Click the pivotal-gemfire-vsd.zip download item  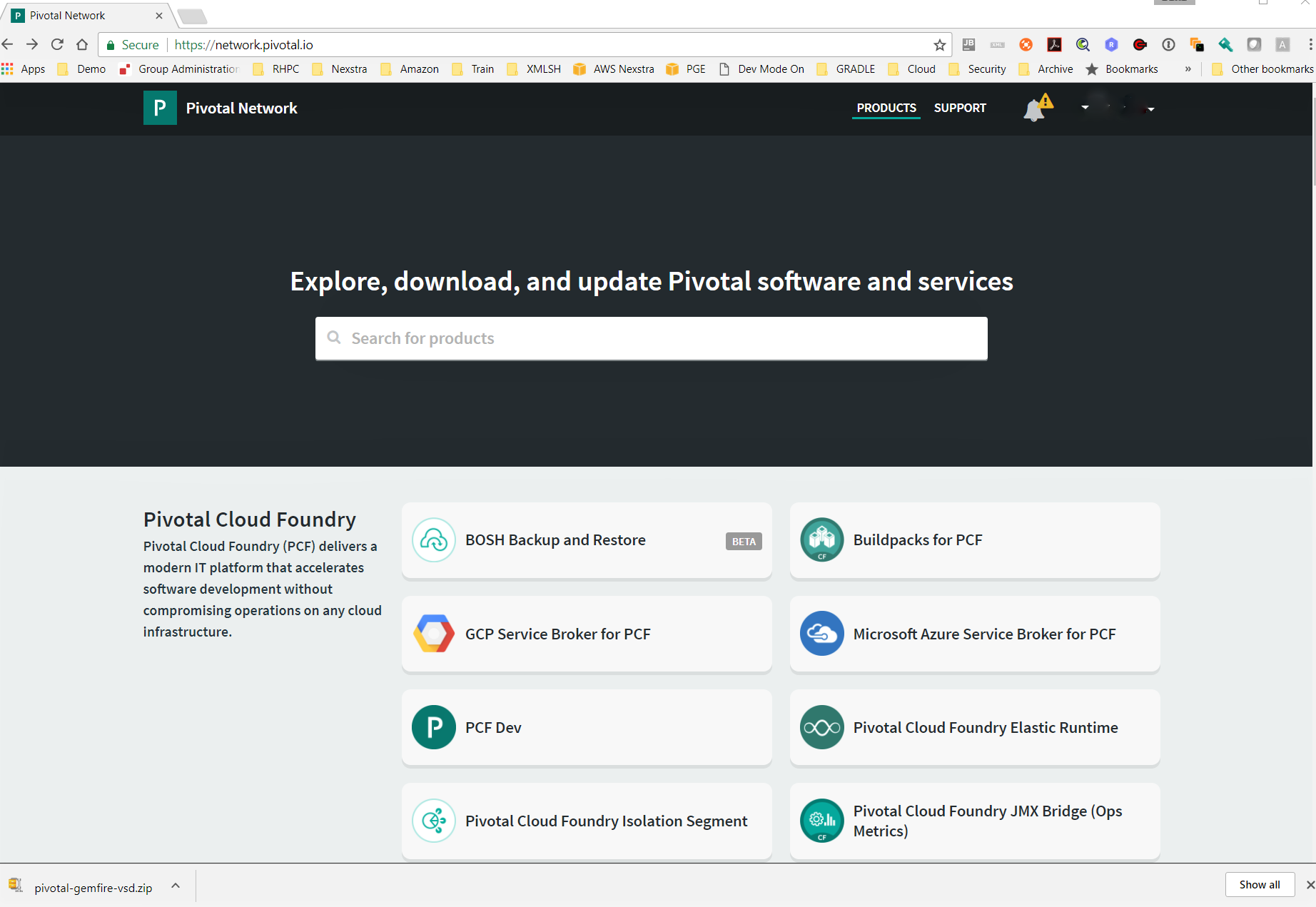click(x=93, y=888)
